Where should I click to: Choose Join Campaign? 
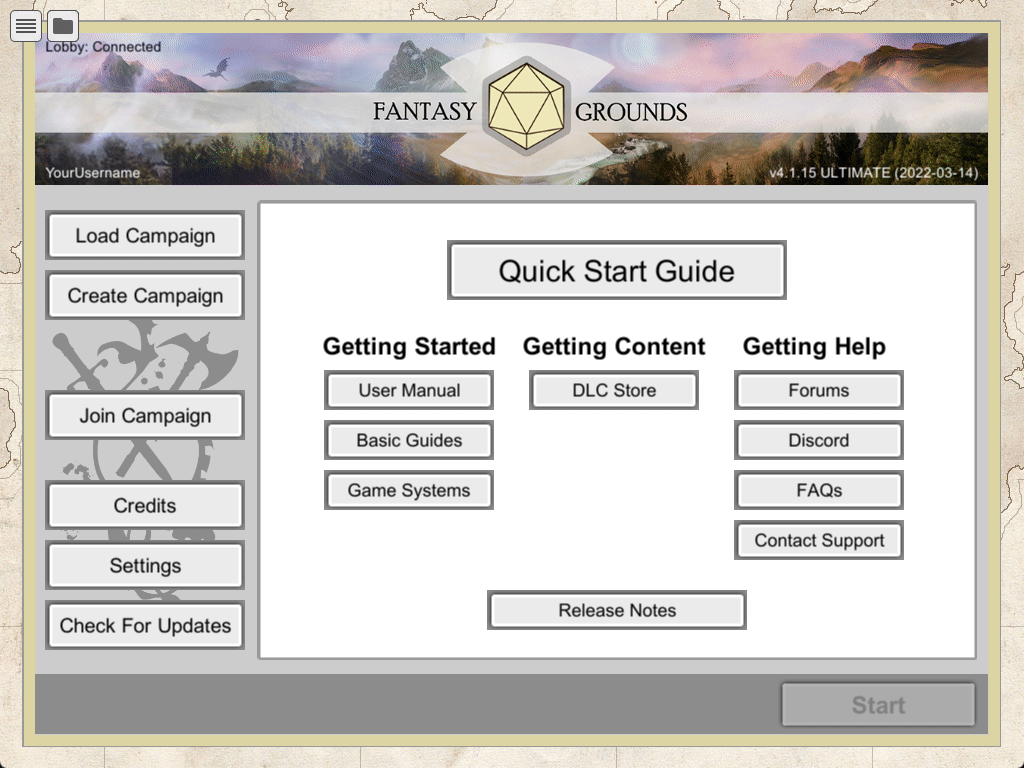pos(145,416)
